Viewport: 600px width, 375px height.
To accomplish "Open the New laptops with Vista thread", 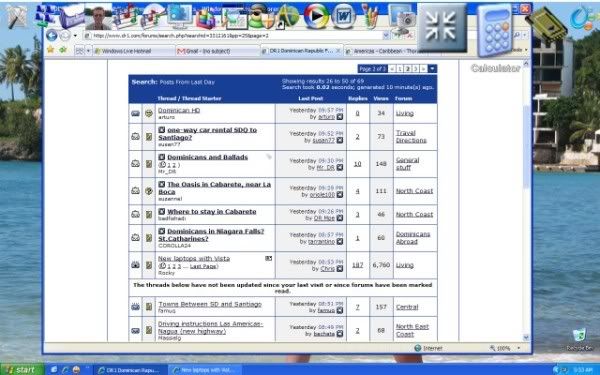I will coord(194,259).
